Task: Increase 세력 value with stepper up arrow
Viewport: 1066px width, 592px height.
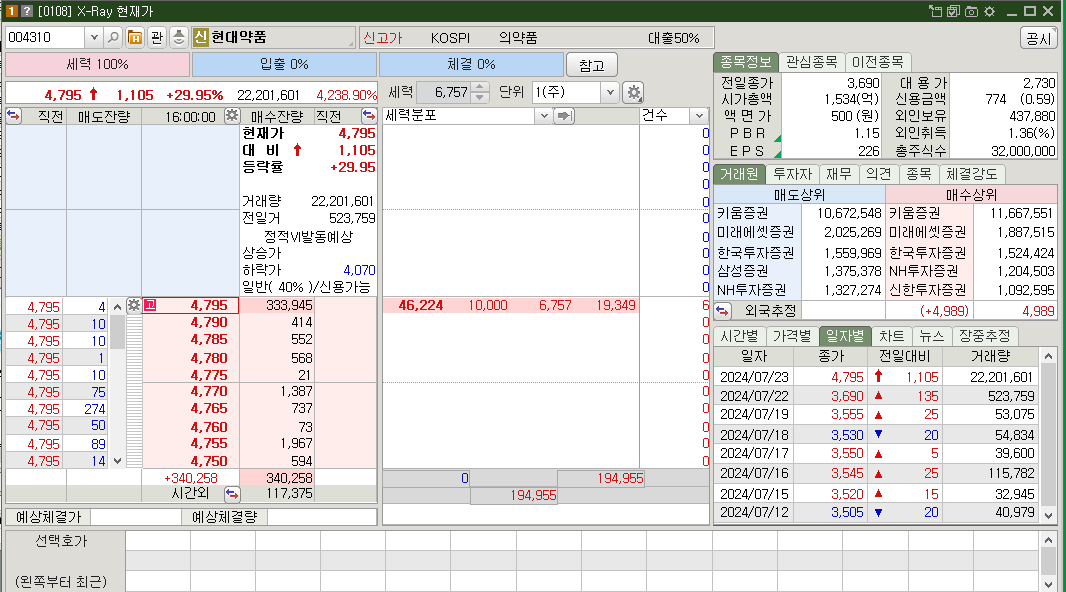Action: pyautogui.click(x=479, y=87)
